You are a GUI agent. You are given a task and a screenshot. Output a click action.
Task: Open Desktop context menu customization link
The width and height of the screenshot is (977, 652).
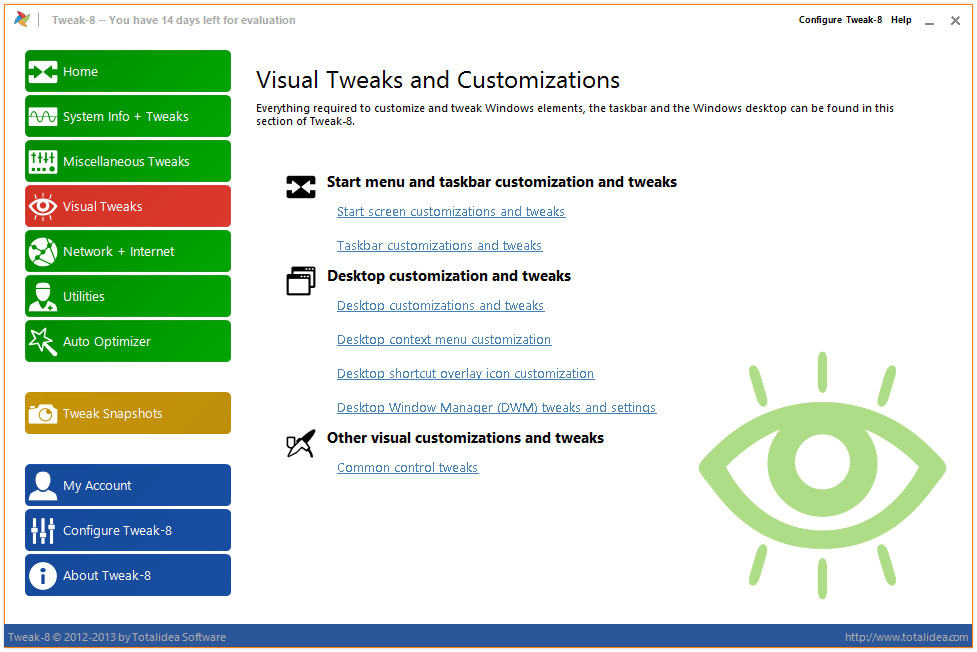(x=444, y=340)
